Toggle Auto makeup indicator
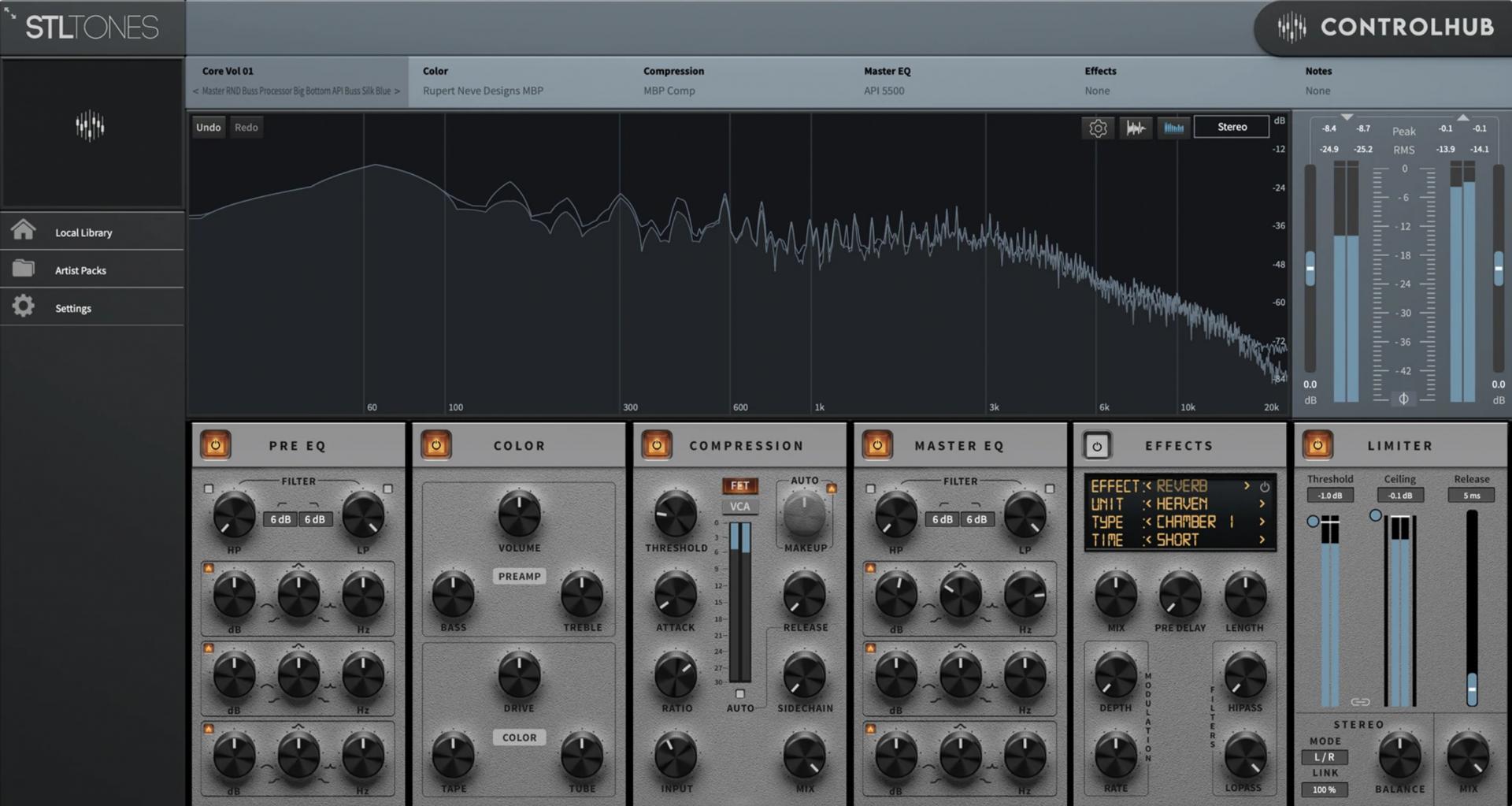 pos(831,488)
